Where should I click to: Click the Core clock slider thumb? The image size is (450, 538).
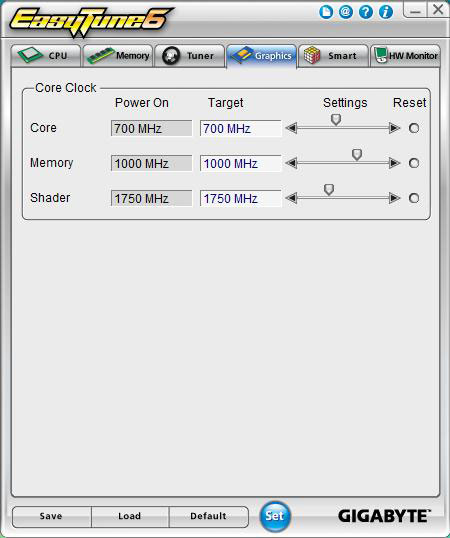coord(336,120)
